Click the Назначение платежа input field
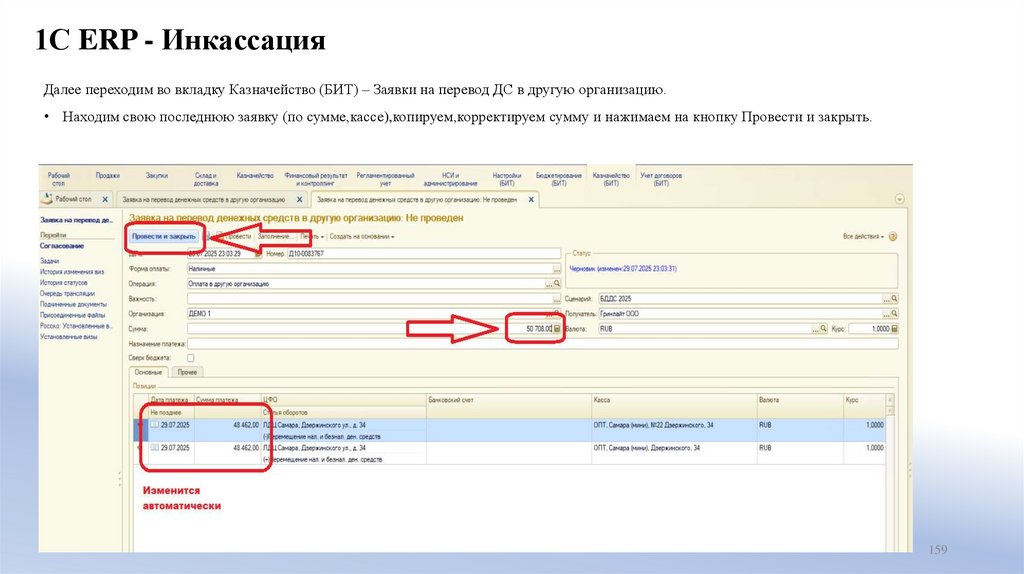1024x574 pixels. [543, 343]
